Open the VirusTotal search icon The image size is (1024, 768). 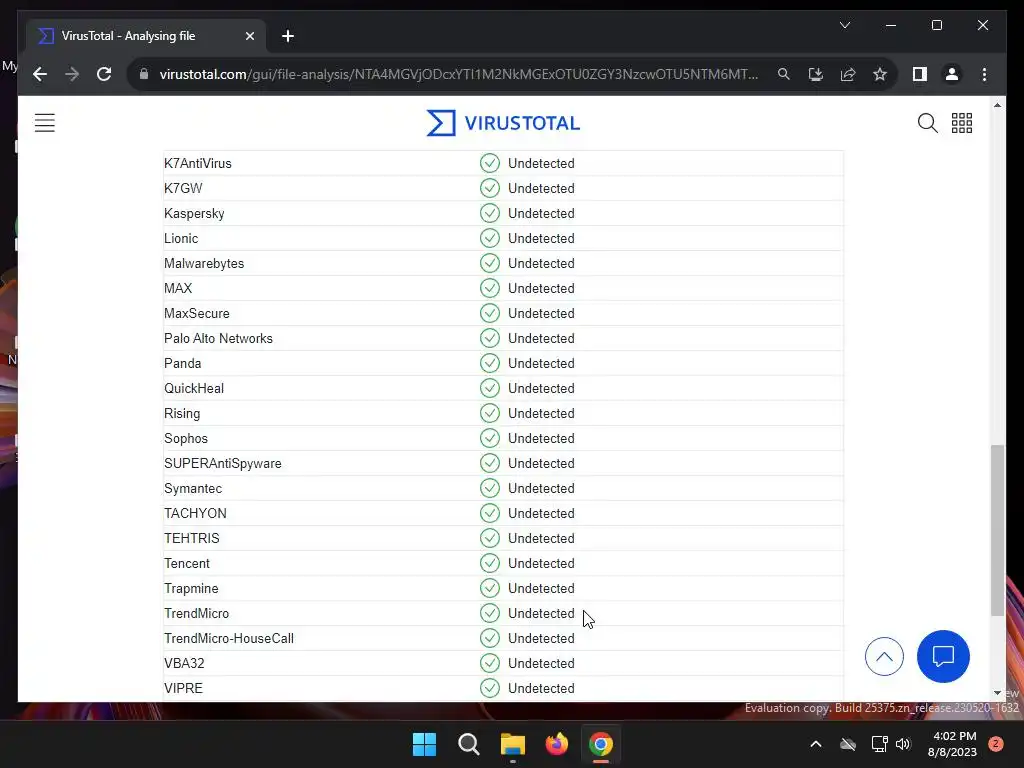(927, 123)
